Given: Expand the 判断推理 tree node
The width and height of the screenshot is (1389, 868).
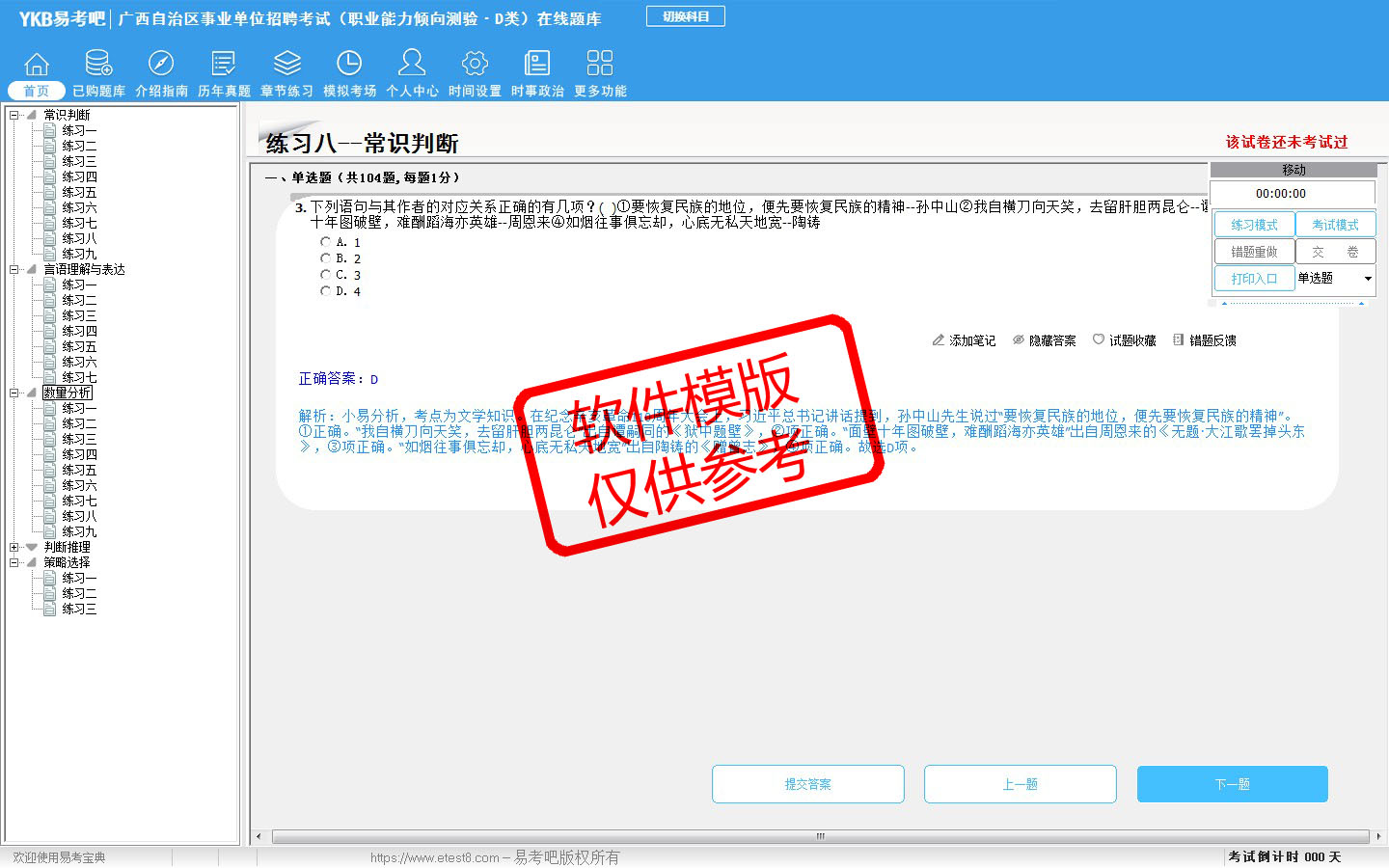Looking at the screenshot, I should pyautogui.click(x=14, y=547).
